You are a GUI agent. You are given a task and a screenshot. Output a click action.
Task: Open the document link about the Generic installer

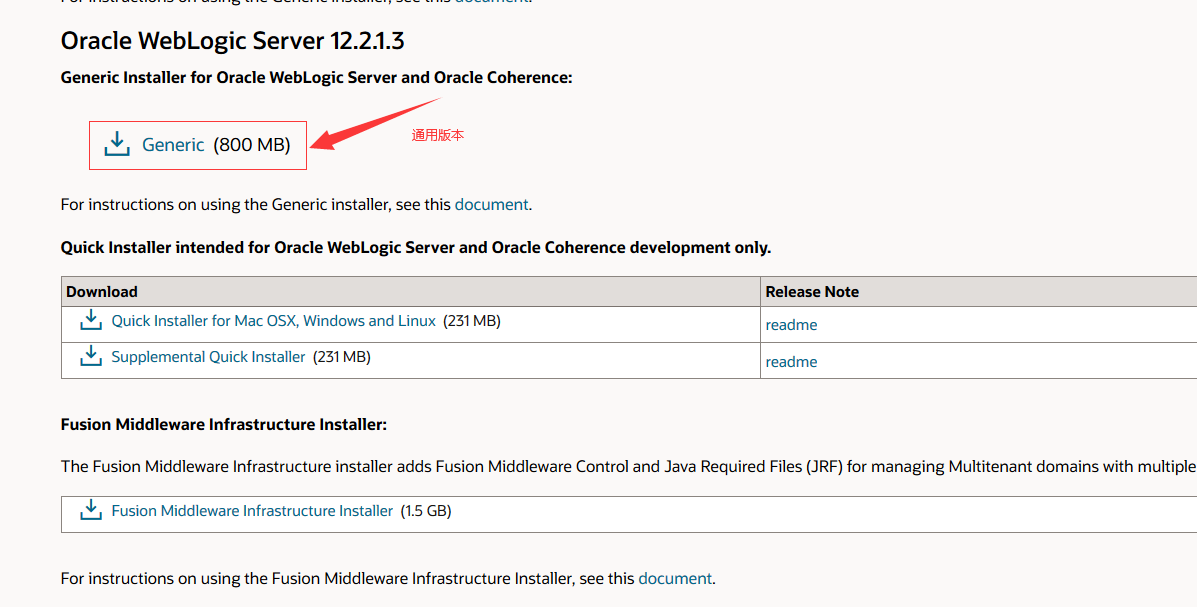tap(491, 204)
